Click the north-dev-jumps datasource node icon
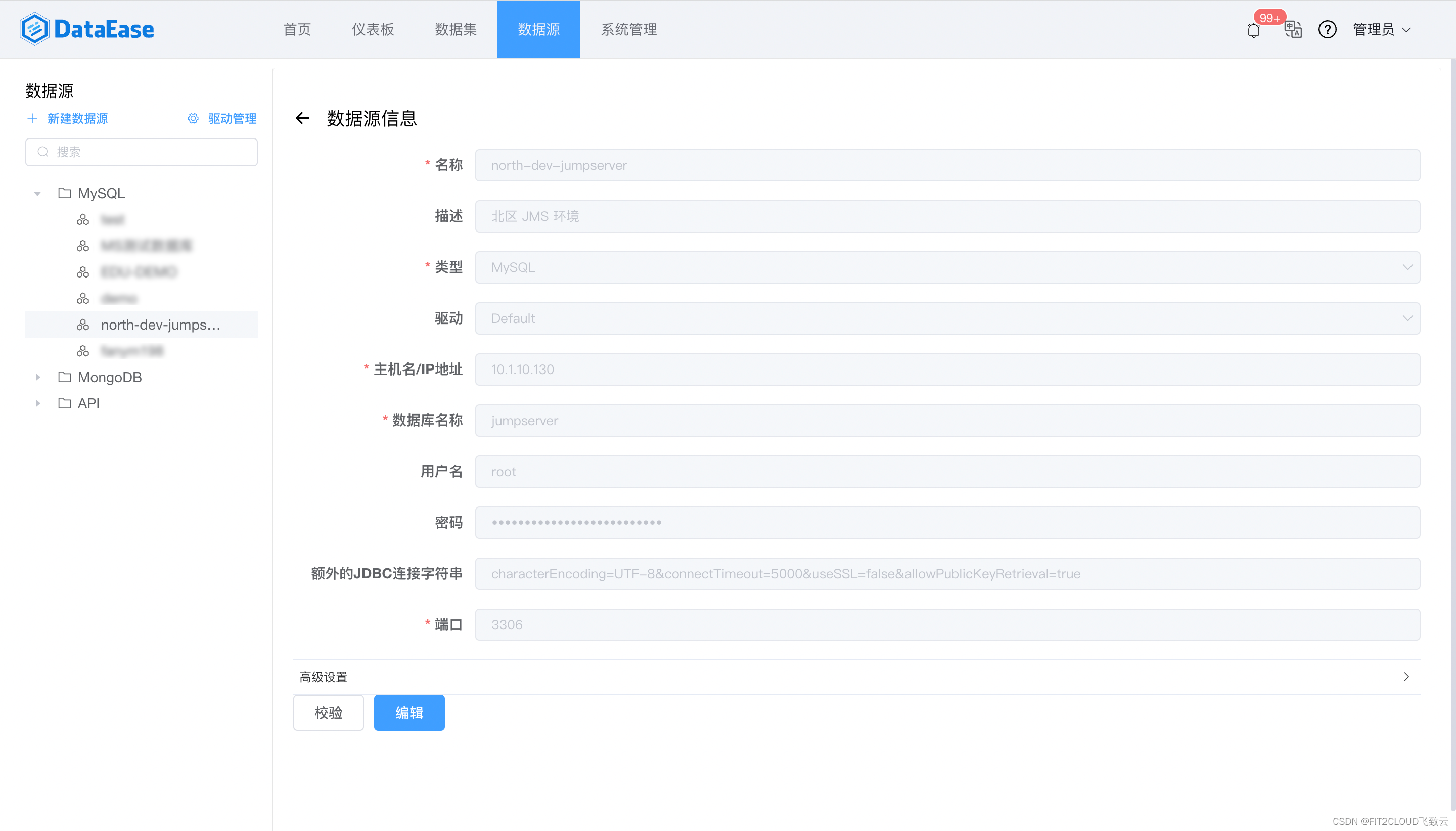1456x831 pixels. [83, 325]
